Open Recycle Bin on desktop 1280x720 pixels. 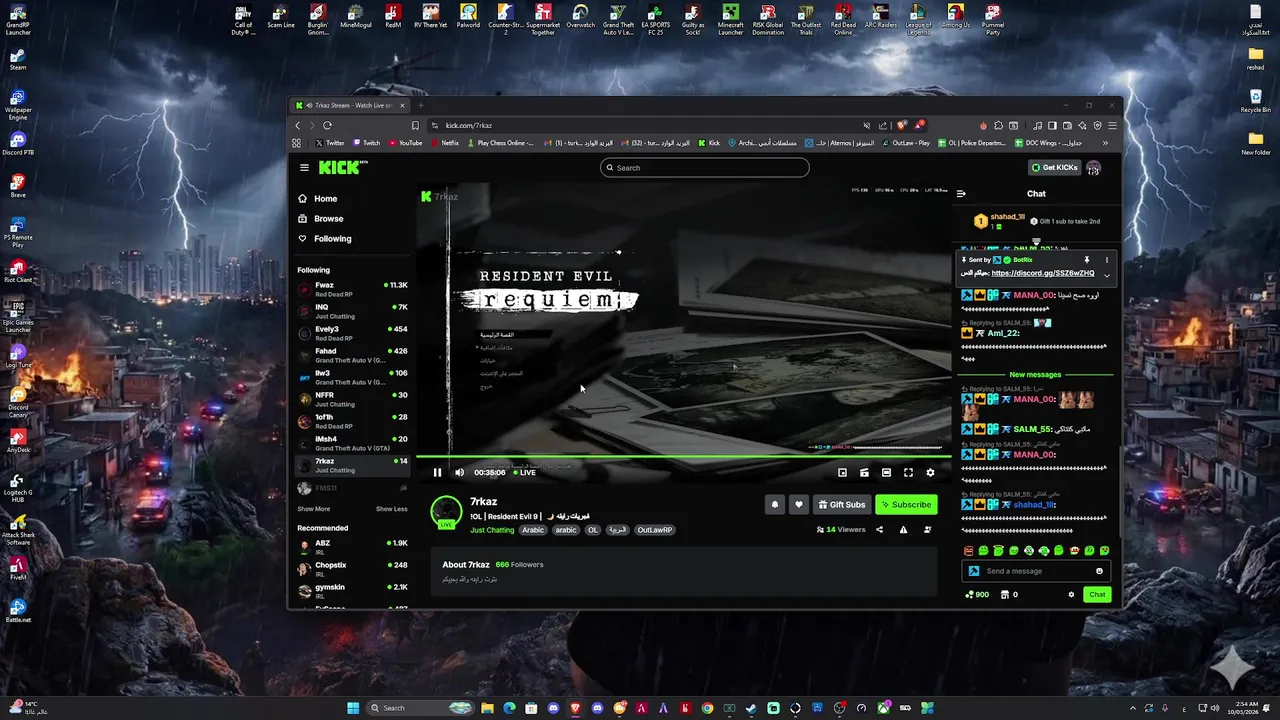(1256, 100)
